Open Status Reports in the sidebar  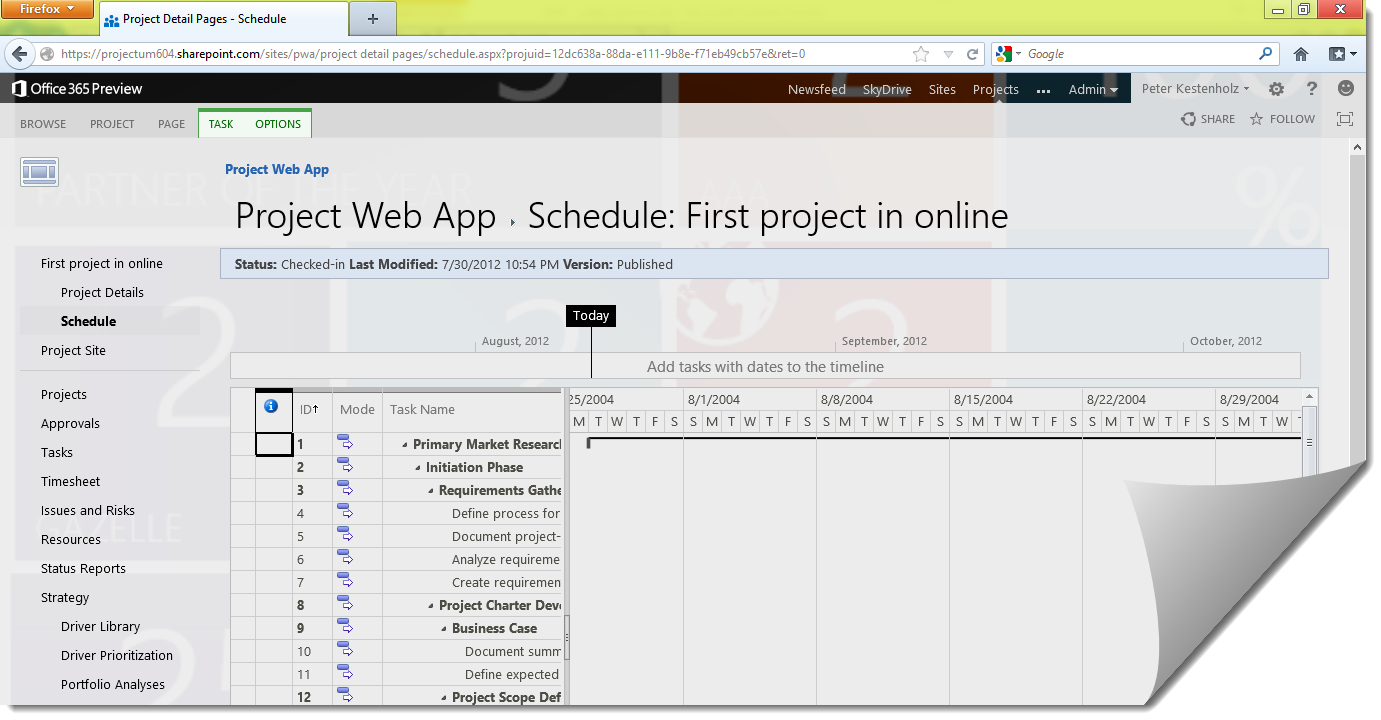click(x=83, y=568)
